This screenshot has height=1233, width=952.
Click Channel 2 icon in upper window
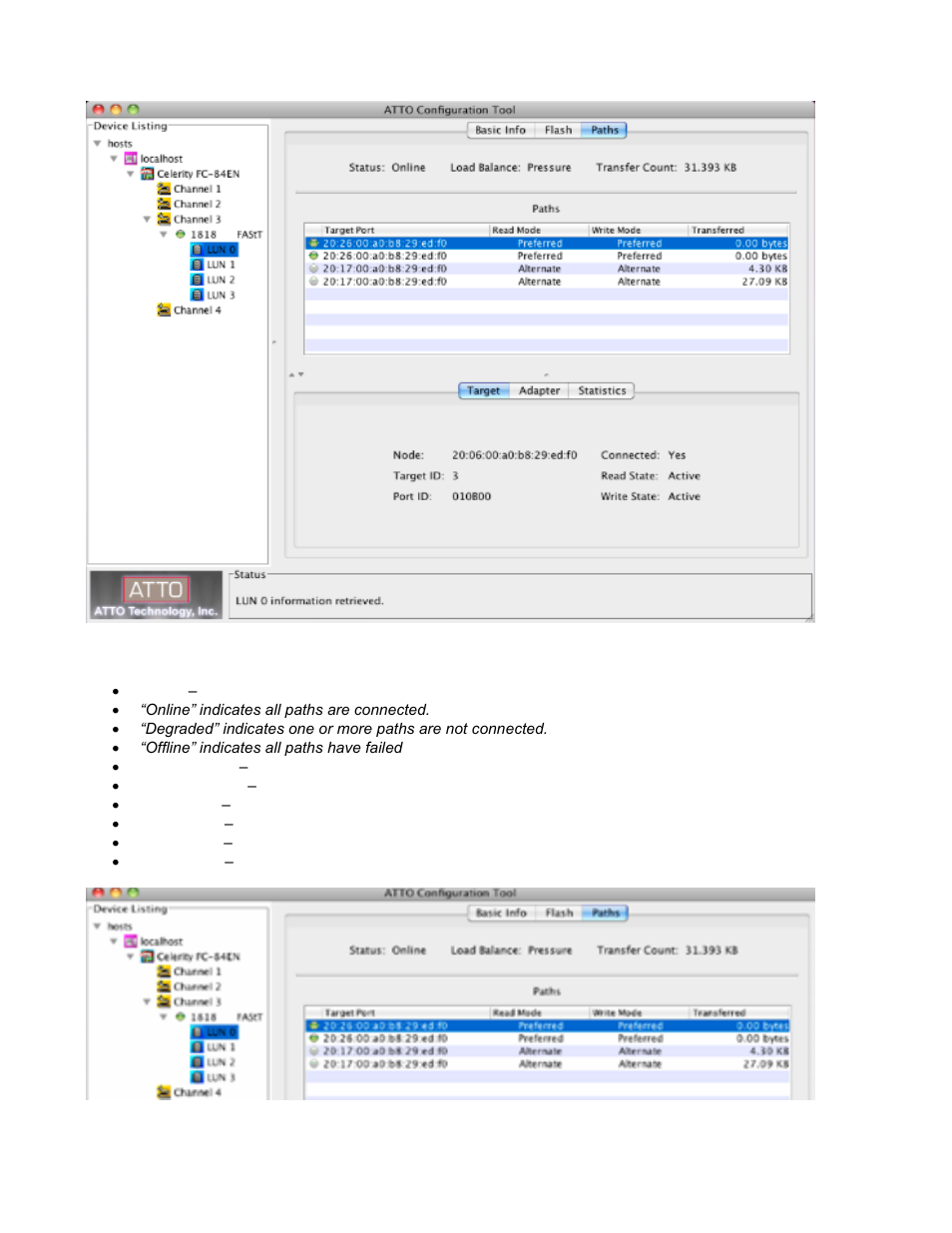(164, 204)
